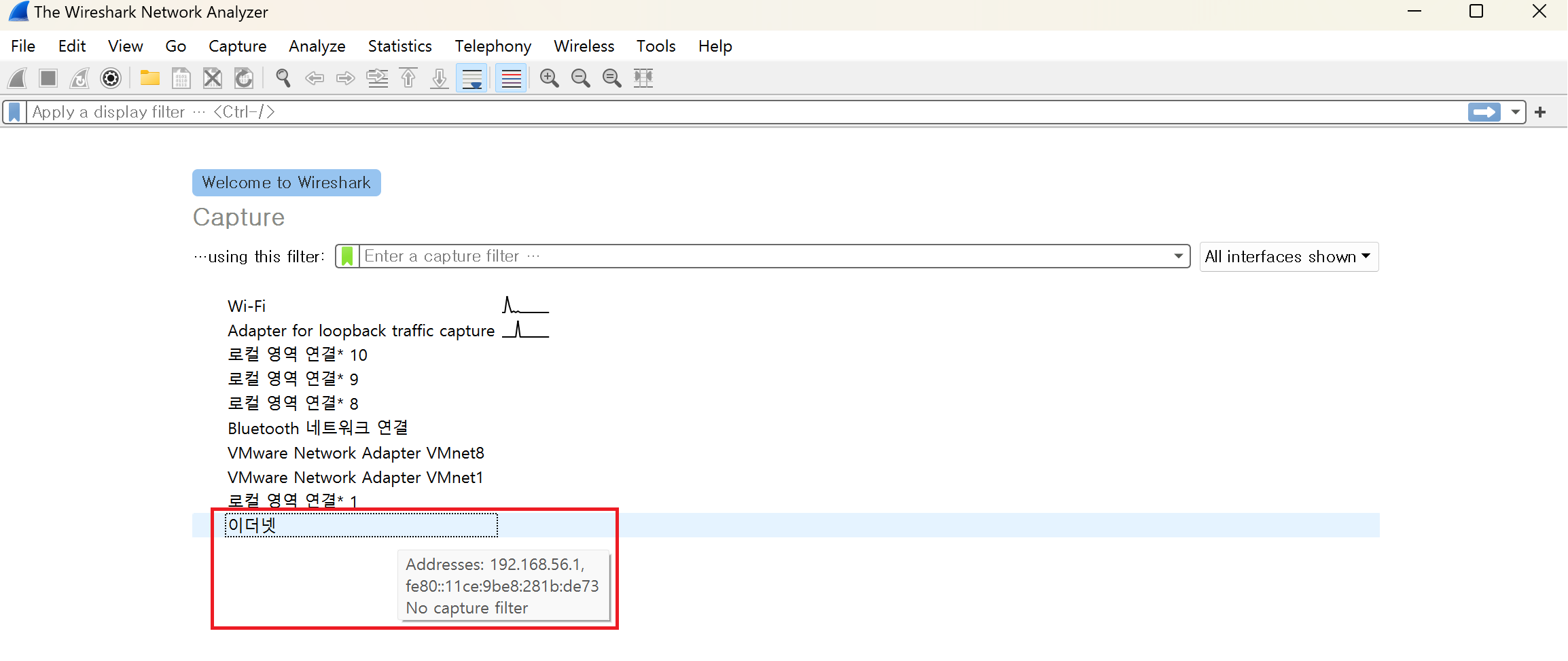
Task: Stop capturing packets square icon
Action: coord(48,78)
